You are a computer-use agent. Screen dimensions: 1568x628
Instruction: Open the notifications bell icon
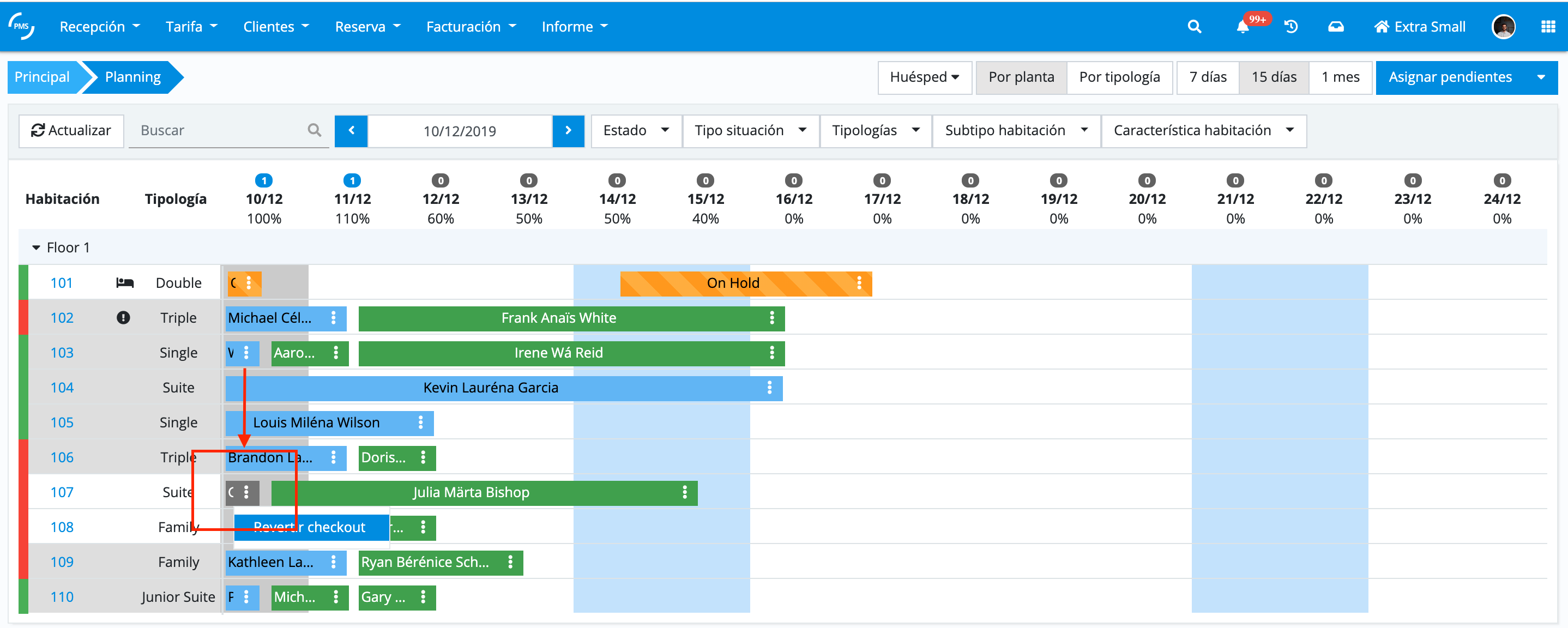coord(1243,27)
